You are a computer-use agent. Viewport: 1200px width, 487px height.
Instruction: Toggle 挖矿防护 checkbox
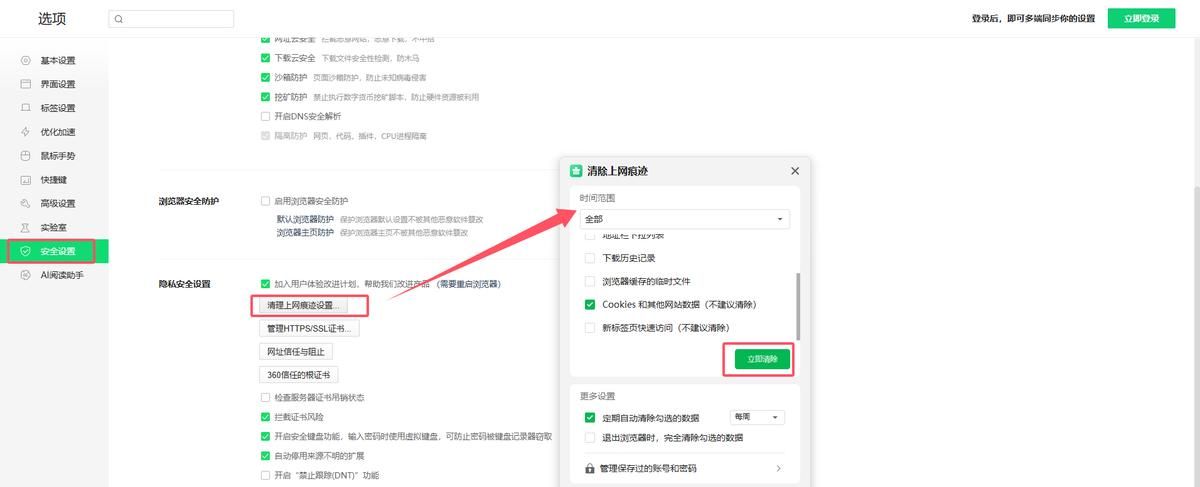265,97
